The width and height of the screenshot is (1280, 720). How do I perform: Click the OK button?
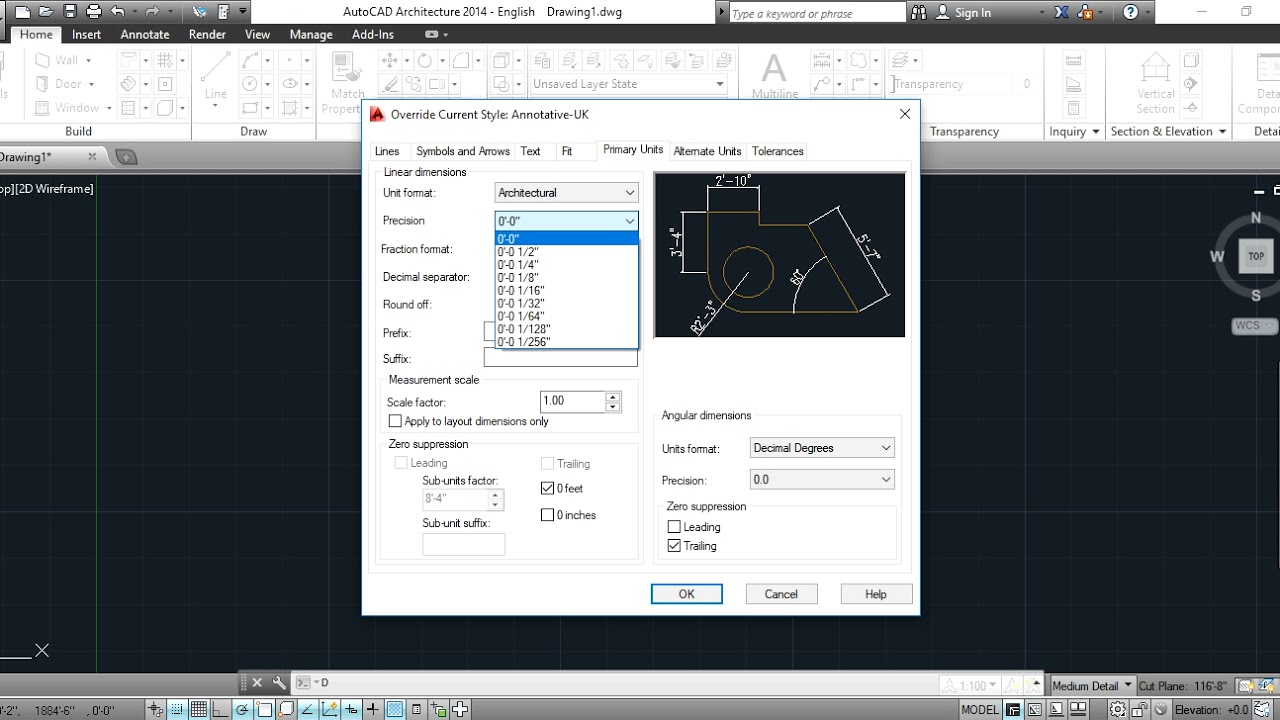click(686, 594)
